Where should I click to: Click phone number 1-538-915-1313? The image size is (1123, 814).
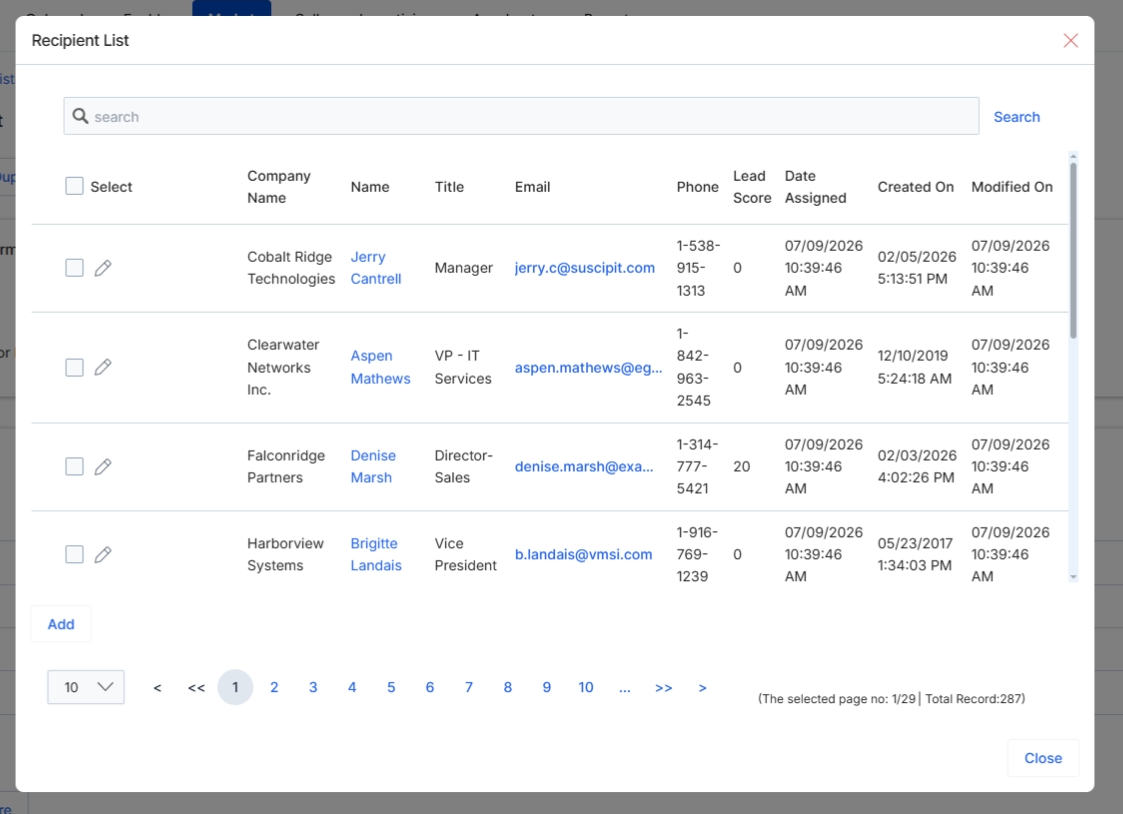[x=698, y=268]
